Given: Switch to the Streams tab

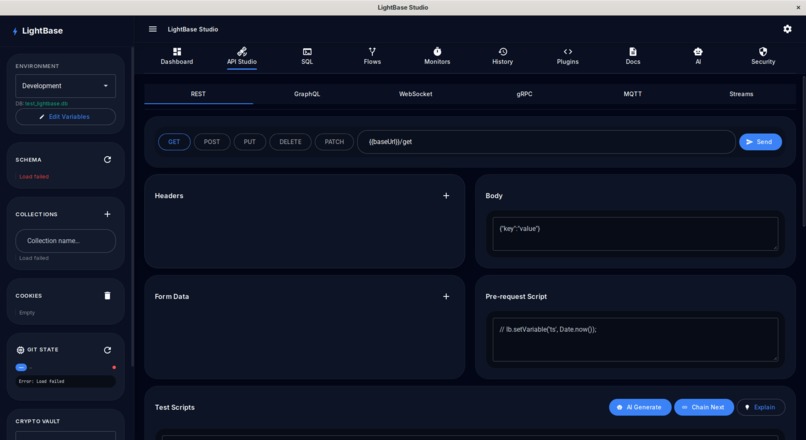Looking at the screenshot, I should point(741,94).
